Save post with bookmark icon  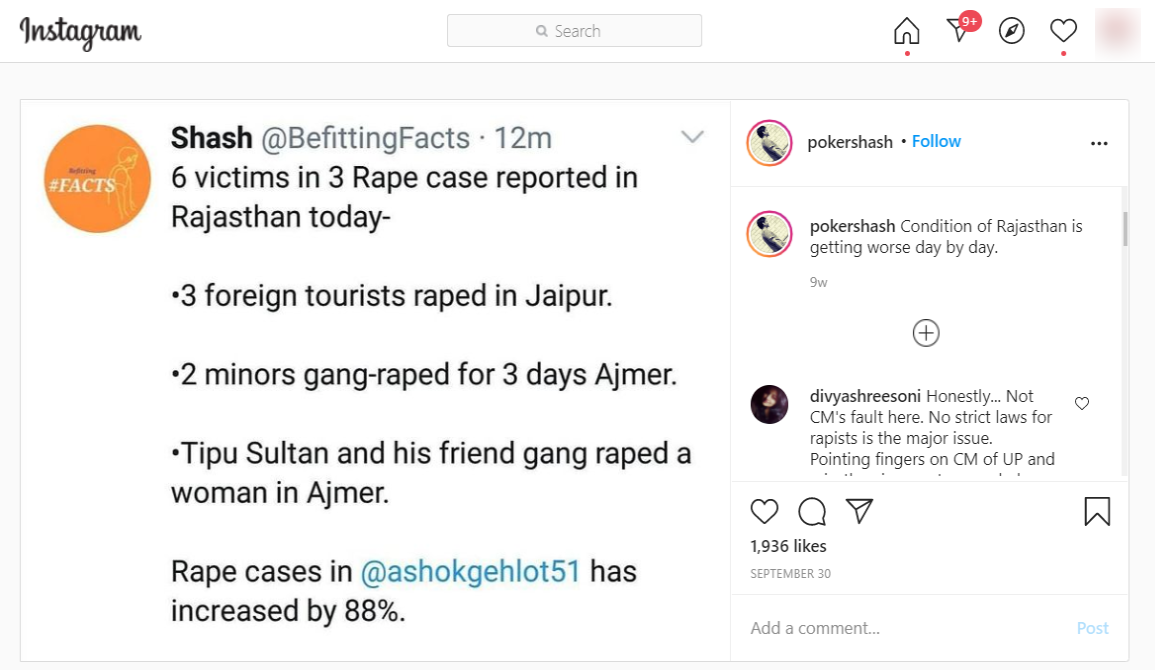[1097, 512]
